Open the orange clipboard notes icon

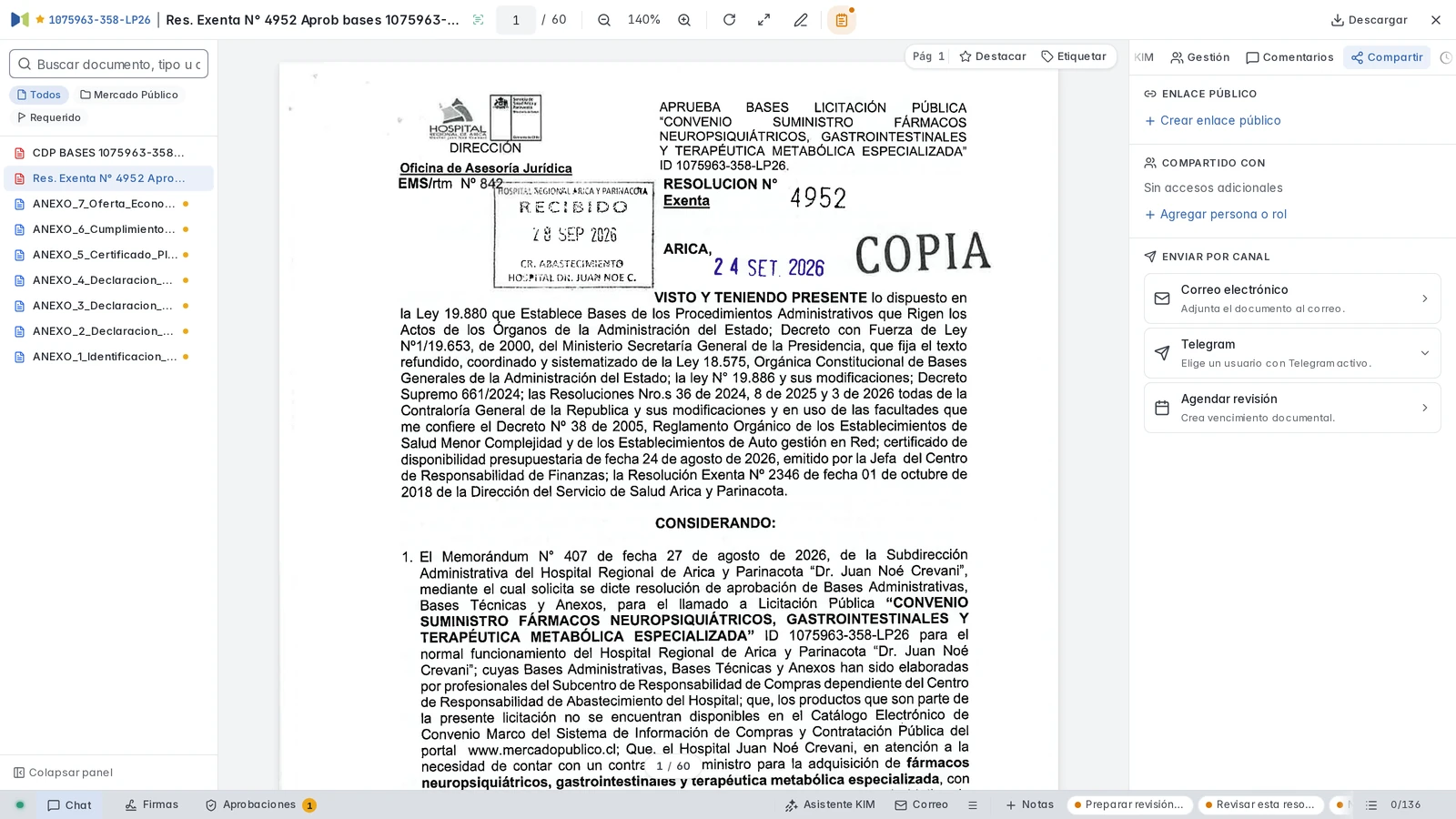[842, 20]
